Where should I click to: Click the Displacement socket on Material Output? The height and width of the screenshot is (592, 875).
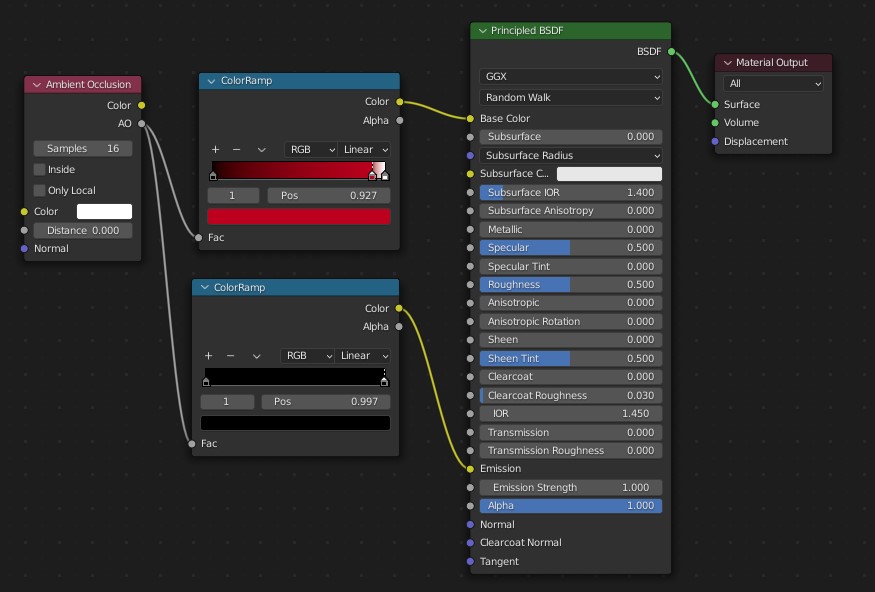(715, 142)
